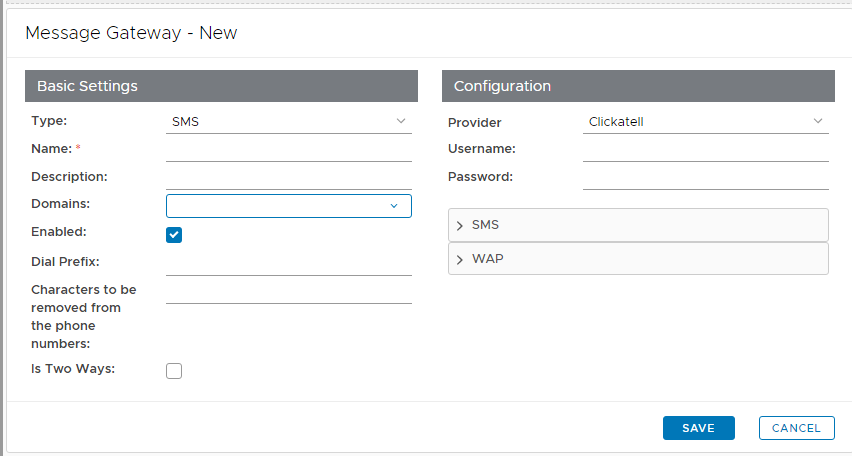Click the Characters to be removed field
The image size is (852, 456).
click(x=288, y=291)
